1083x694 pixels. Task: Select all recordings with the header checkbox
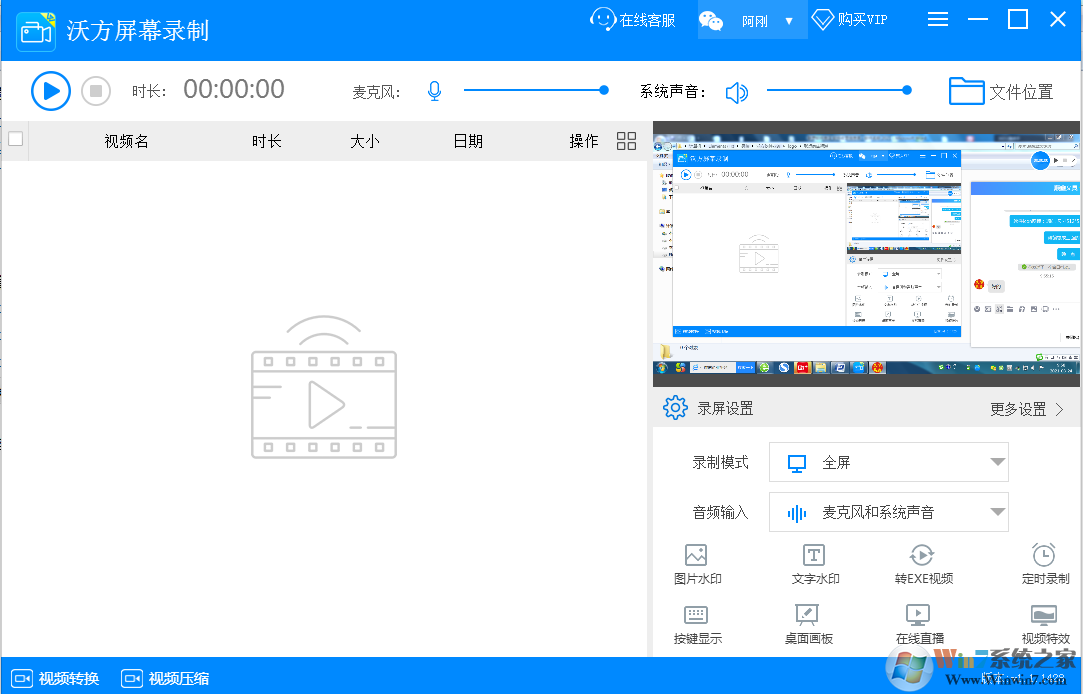click(15, 141)
